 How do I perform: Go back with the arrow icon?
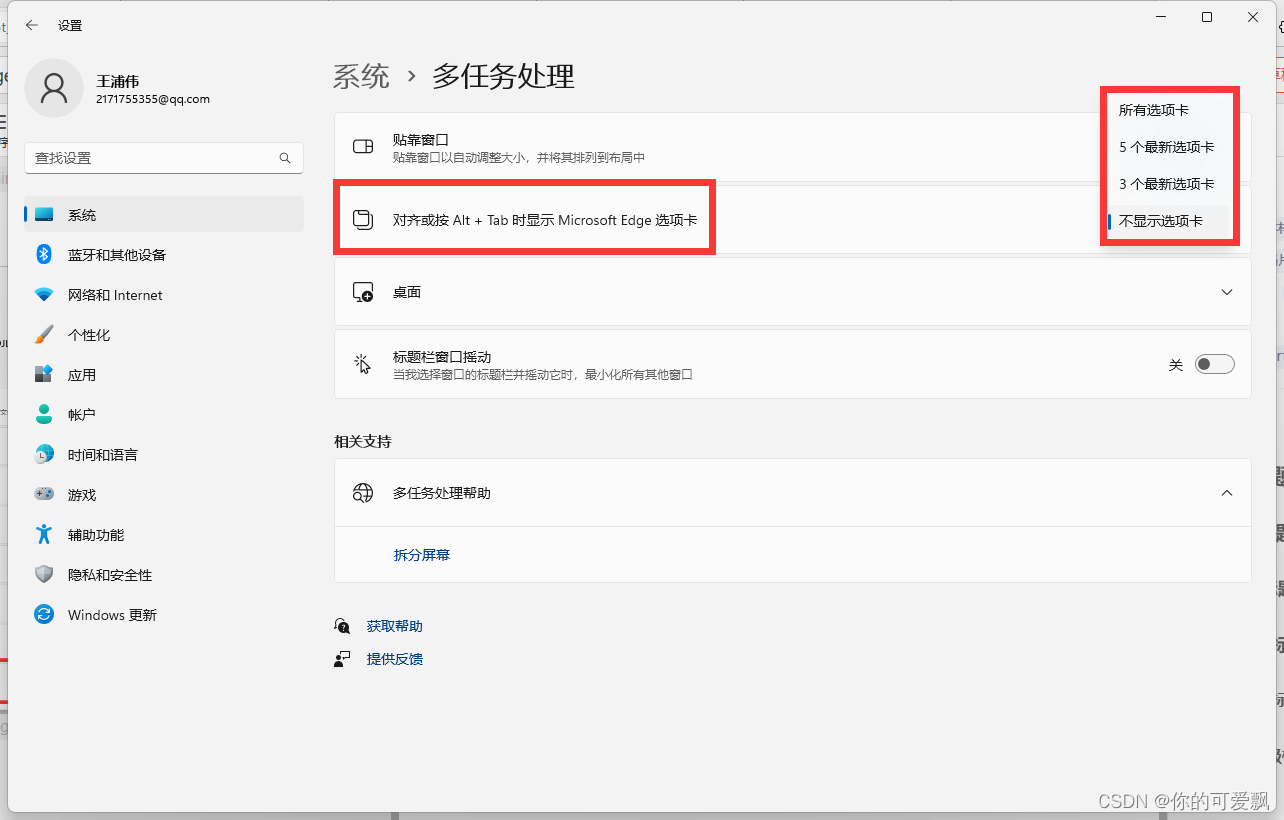tap(32, 25)
